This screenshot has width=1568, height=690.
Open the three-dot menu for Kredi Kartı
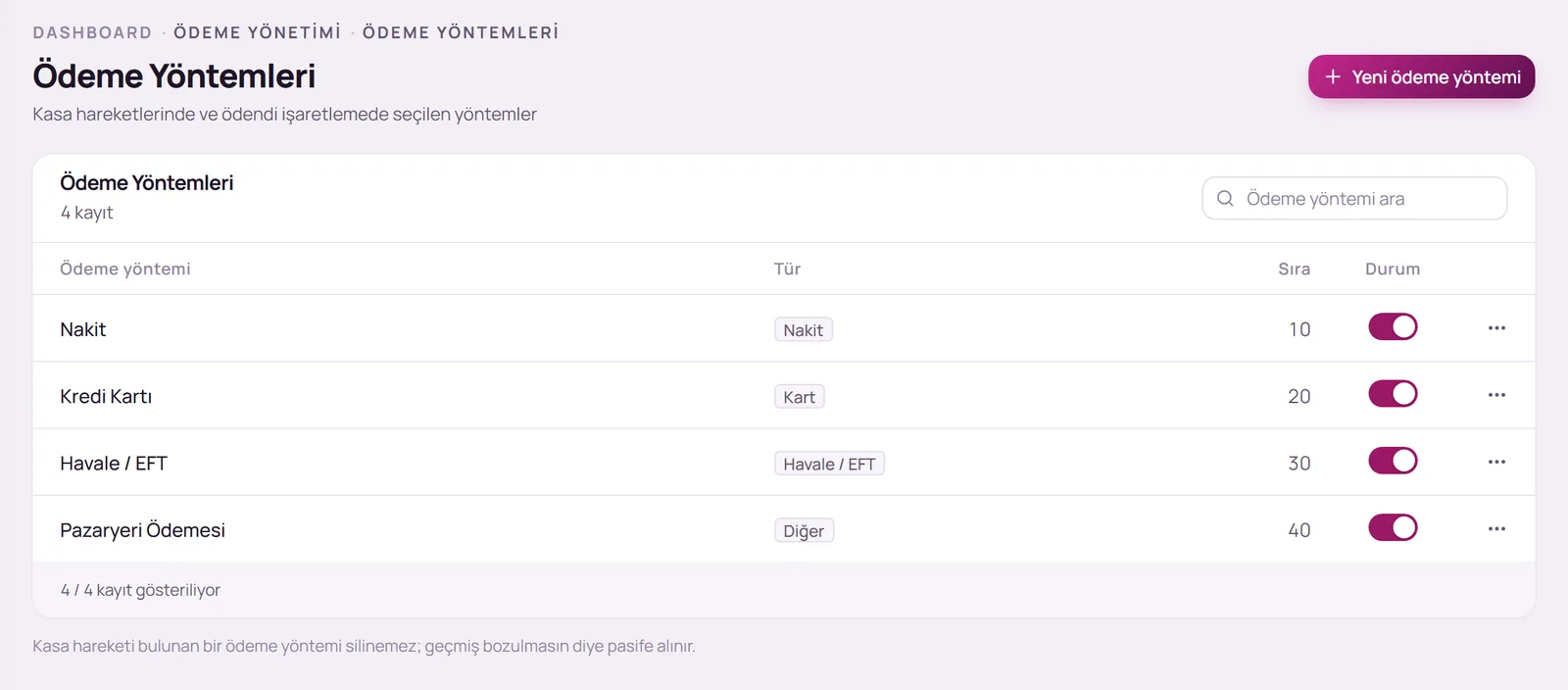coord(1496,395)
